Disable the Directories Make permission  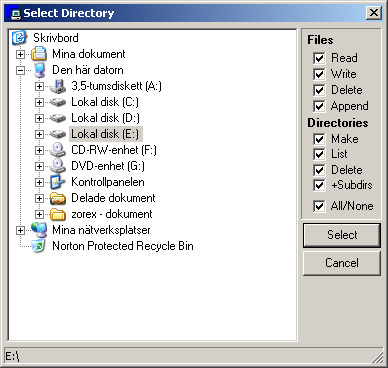[319, 139]
